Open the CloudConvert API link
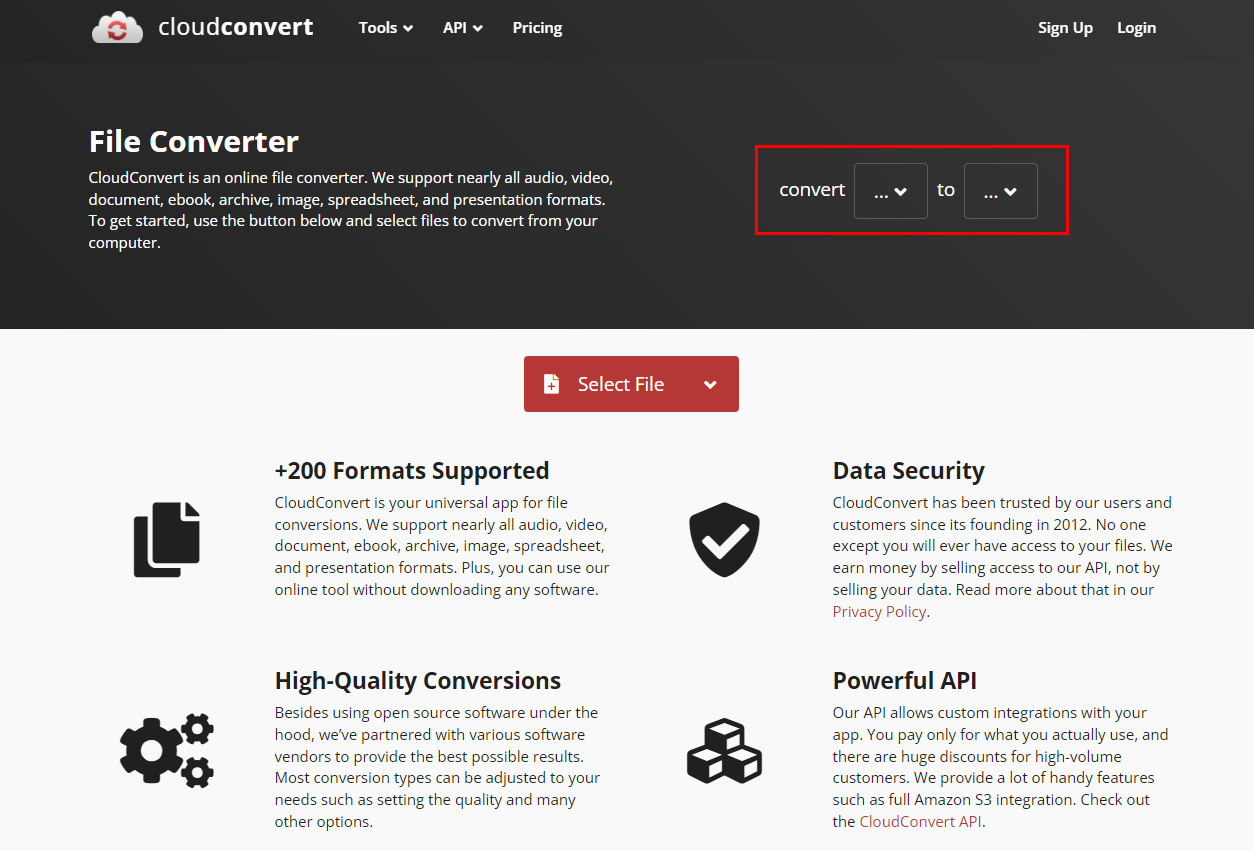The height and width of the screenshot is (851, 1254). [x=921, y=821]
